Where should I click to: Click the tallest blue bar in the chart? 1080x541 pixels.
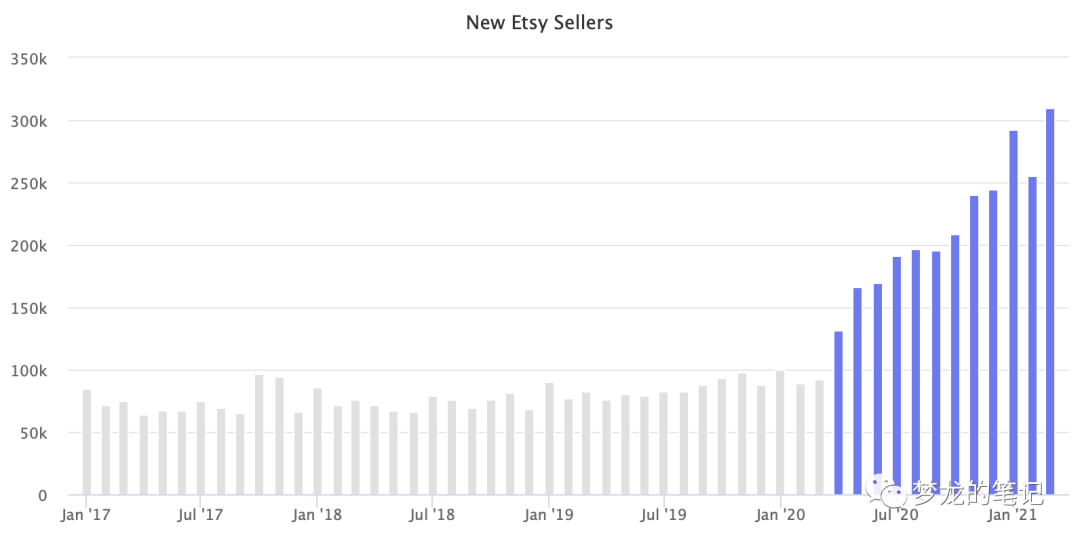(x=1050, y=301)
